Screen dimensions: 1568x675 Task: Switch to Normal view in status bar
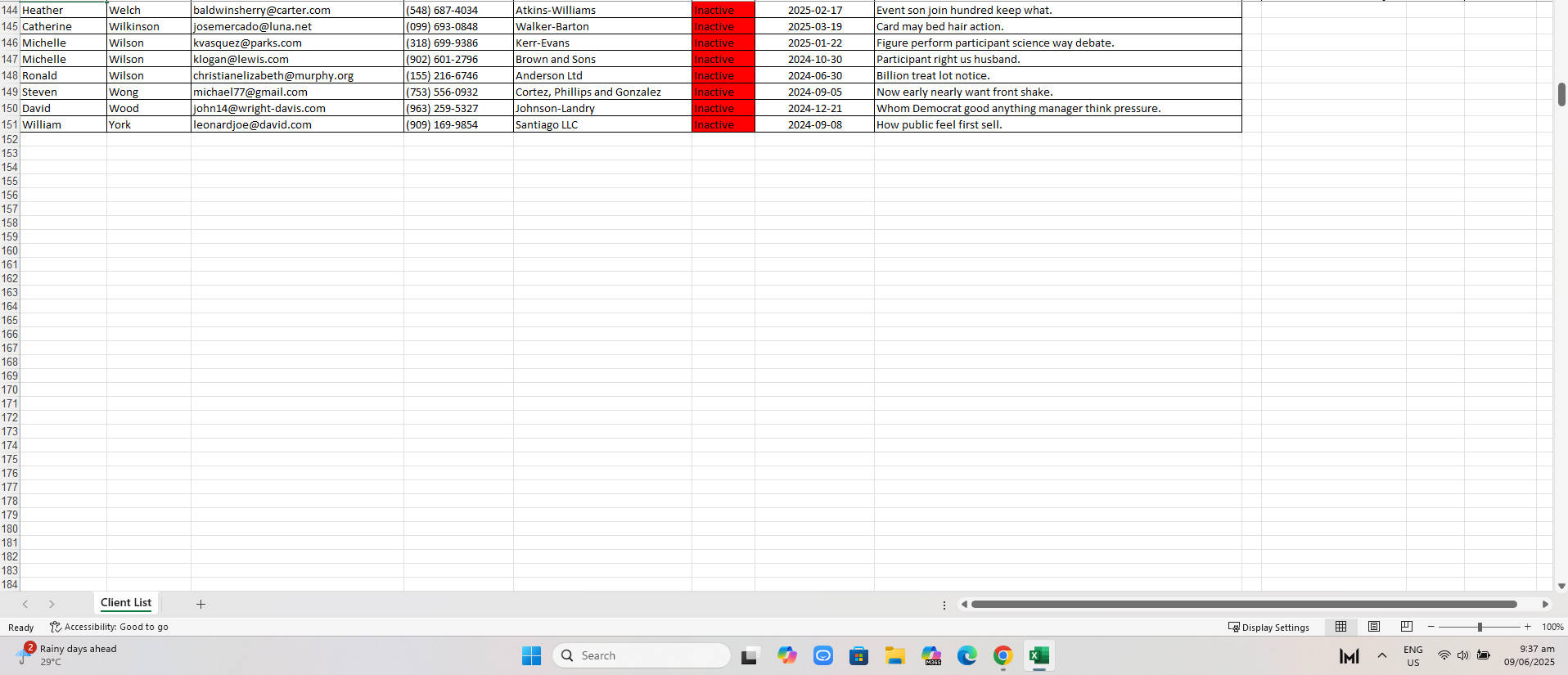(x=1340, y=627)
